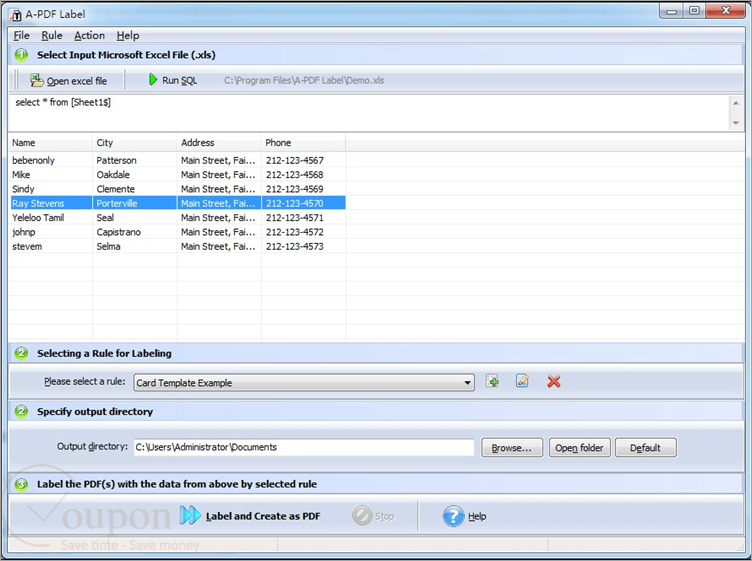Click the Open folder button

tap(579, 447)
